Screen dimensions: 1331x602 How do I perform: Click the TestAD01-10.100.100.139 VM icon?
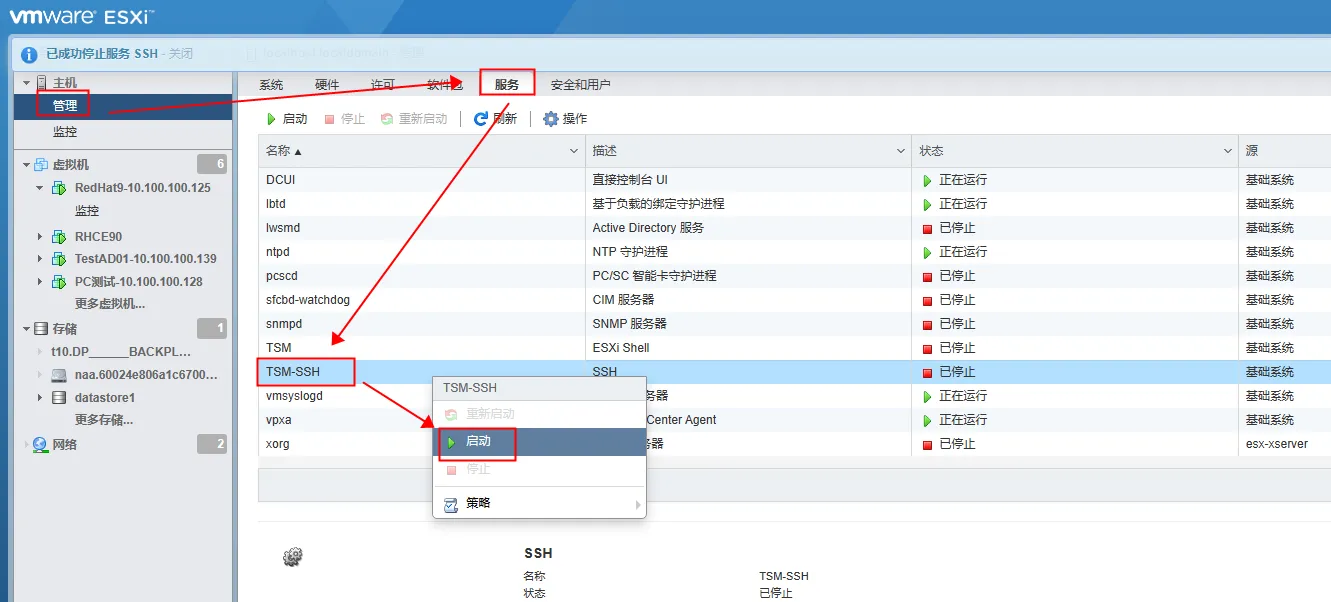pos(59,259)
